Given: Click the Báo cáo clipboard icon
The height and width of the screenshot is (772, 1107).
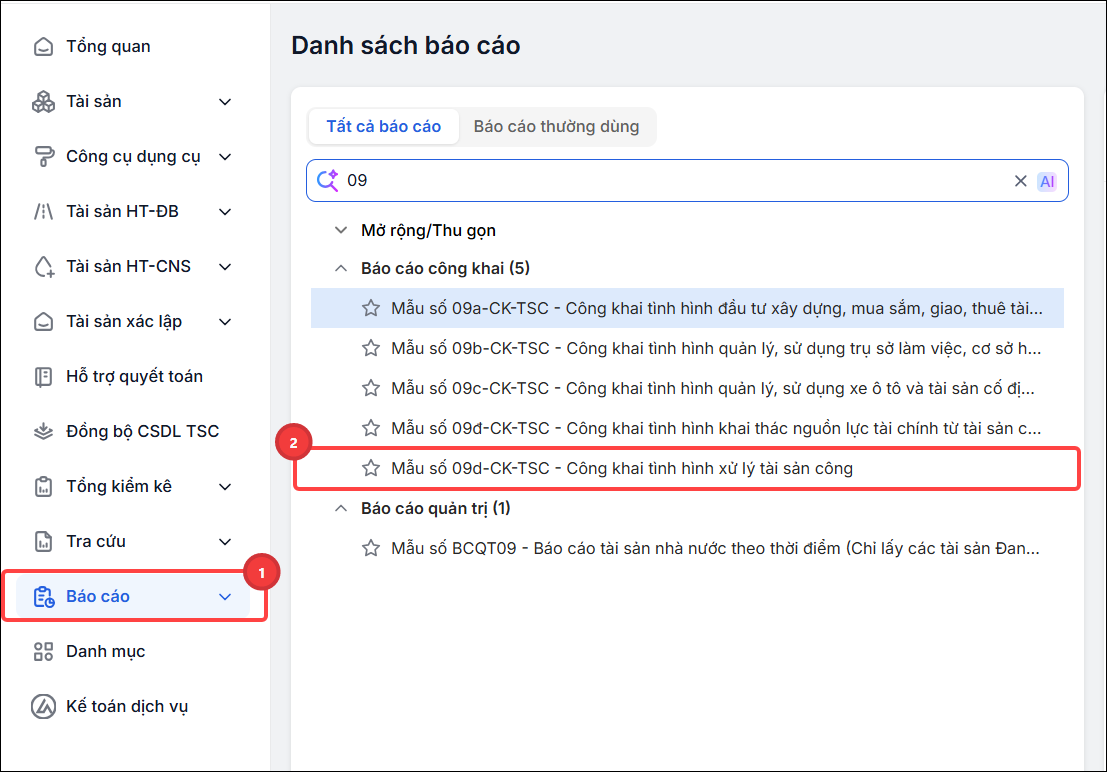Looking at the screenshot, I should 44,597.
